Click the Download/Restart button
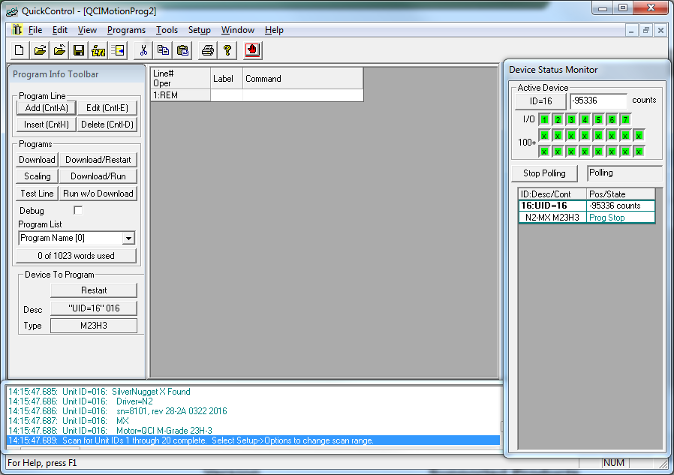Image resolution: width=674 pixels, height=475 pixels. coord(98,160)
